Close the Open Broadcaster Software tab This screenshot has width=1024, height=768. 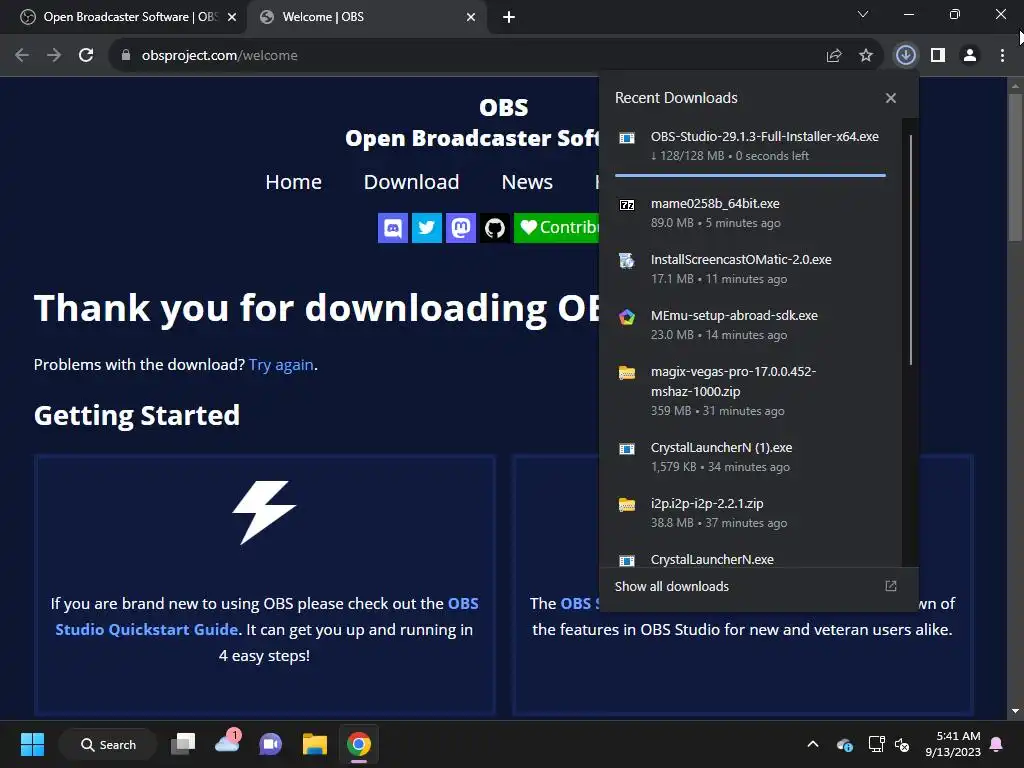coord(232,17)
